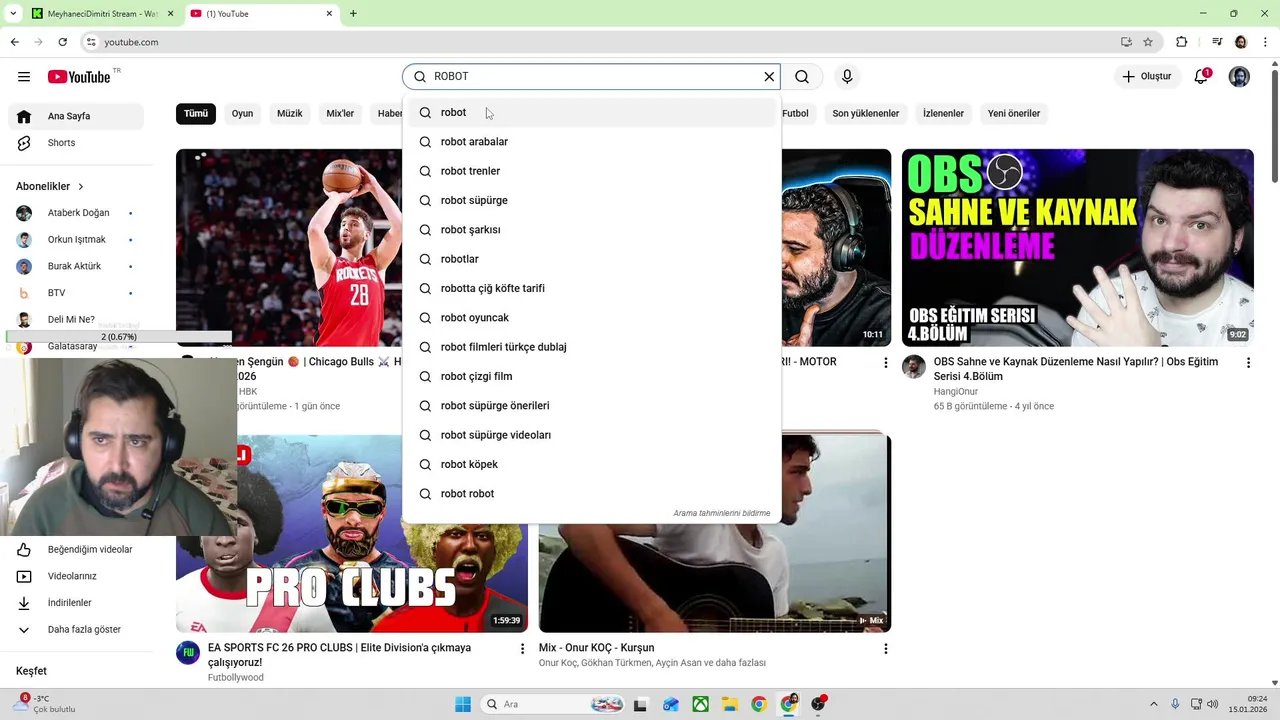The image size is (1280, 720).
Task: Choose 'robotlar' suggestion
Action: click(591, 259)
